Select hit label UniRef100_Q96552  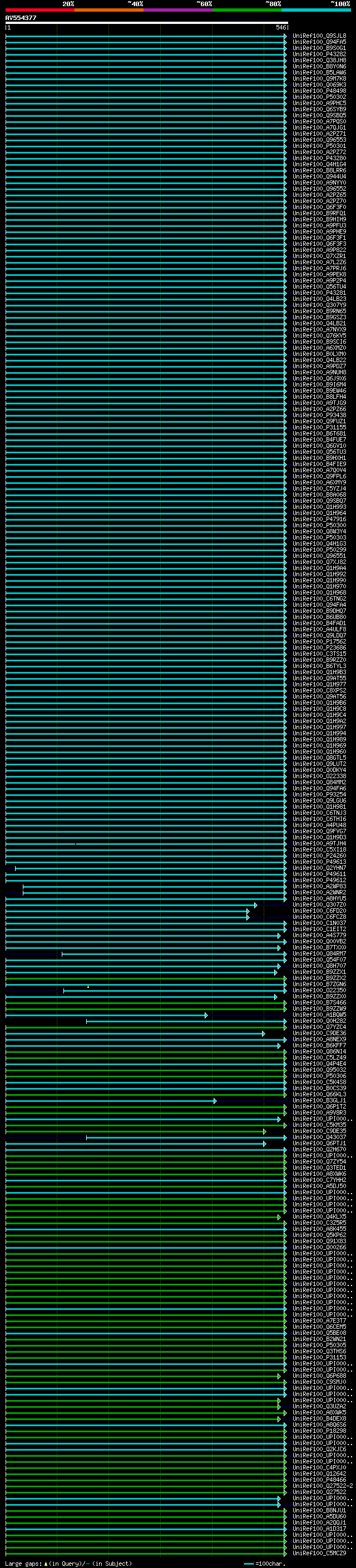click(319, 189)
